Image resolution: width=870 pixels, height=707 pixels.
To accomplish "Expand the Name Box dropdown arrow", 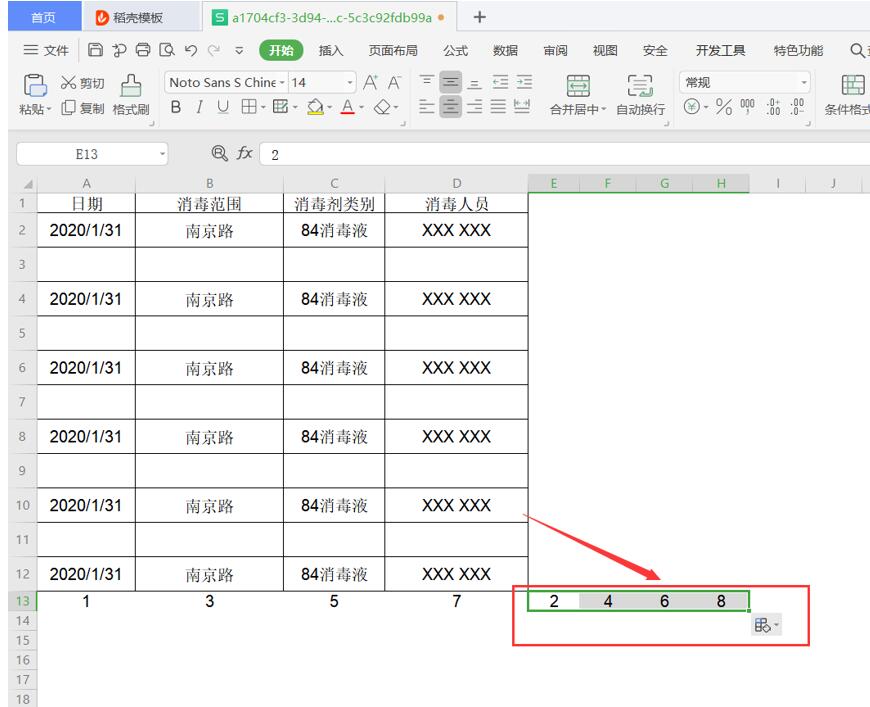I will [x=162, y=154].
